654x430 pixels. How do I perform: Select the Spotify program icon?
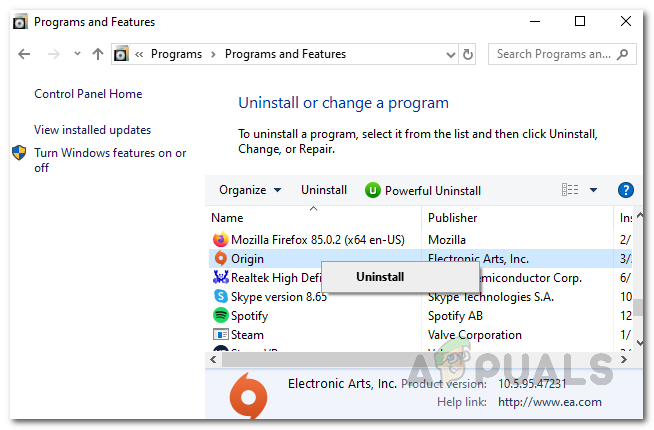[x=221, y=315]
